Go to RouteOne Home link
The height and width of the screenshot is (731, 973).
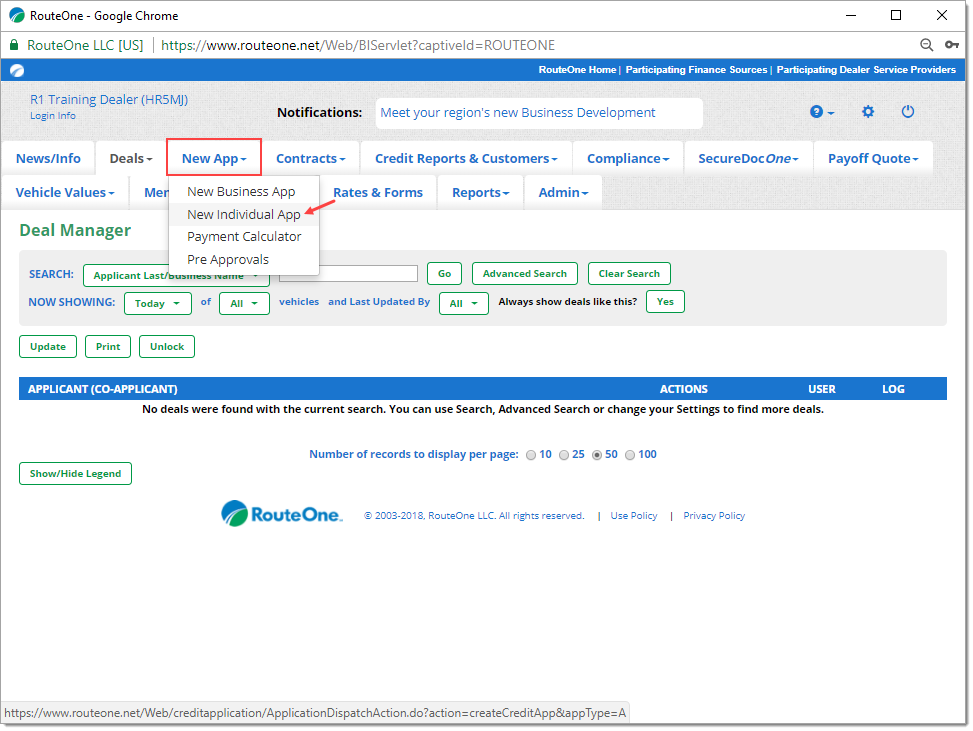[x=577, y=70]
